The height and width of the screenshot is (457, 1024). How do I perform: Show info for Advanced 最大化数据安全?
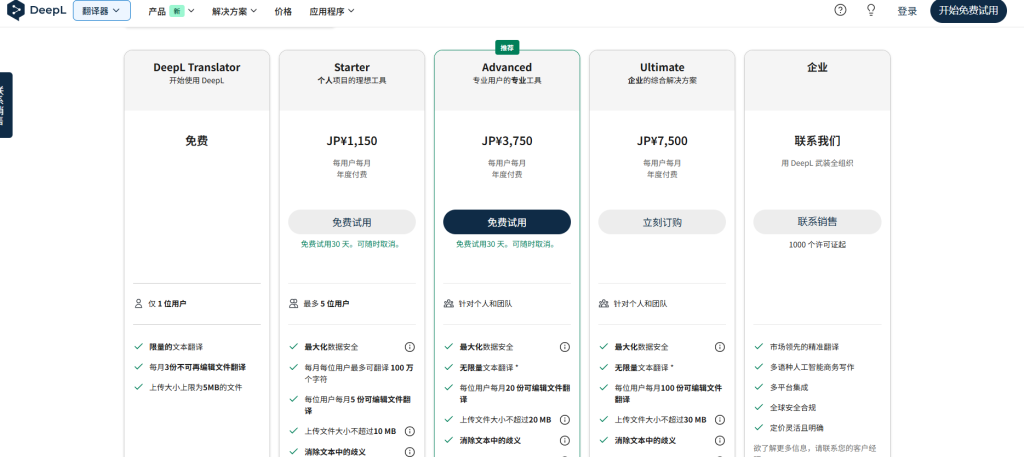click(x=565, y=347)
